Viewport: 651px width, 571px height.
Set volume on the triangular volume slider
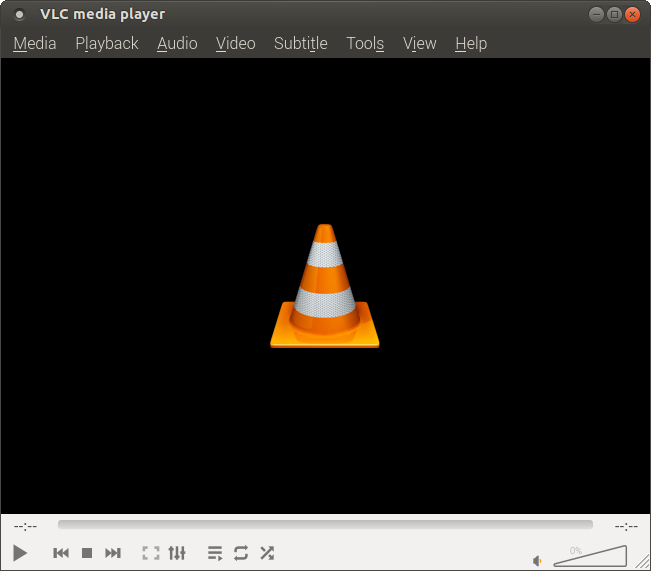[590, 556]
